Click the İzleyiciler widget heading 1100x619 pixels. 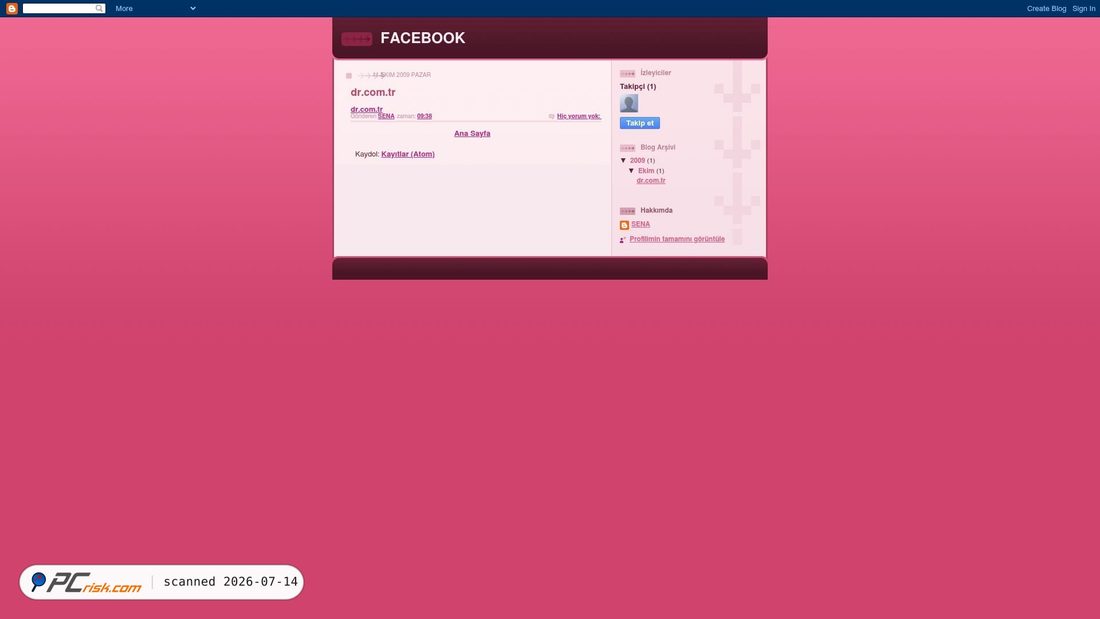pyautogui.click(x=655, y=72)
